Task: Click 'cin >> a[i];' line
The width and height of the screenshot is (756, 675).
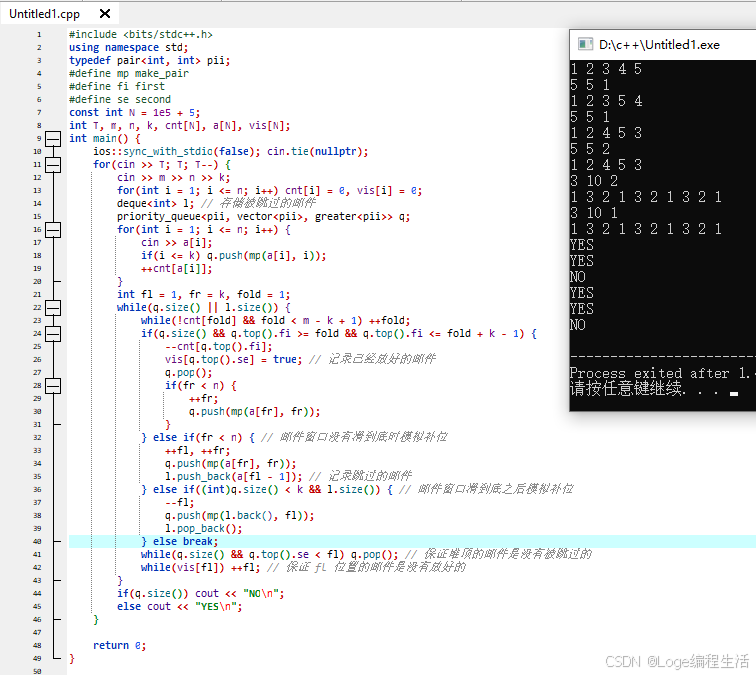Action: 176,243
